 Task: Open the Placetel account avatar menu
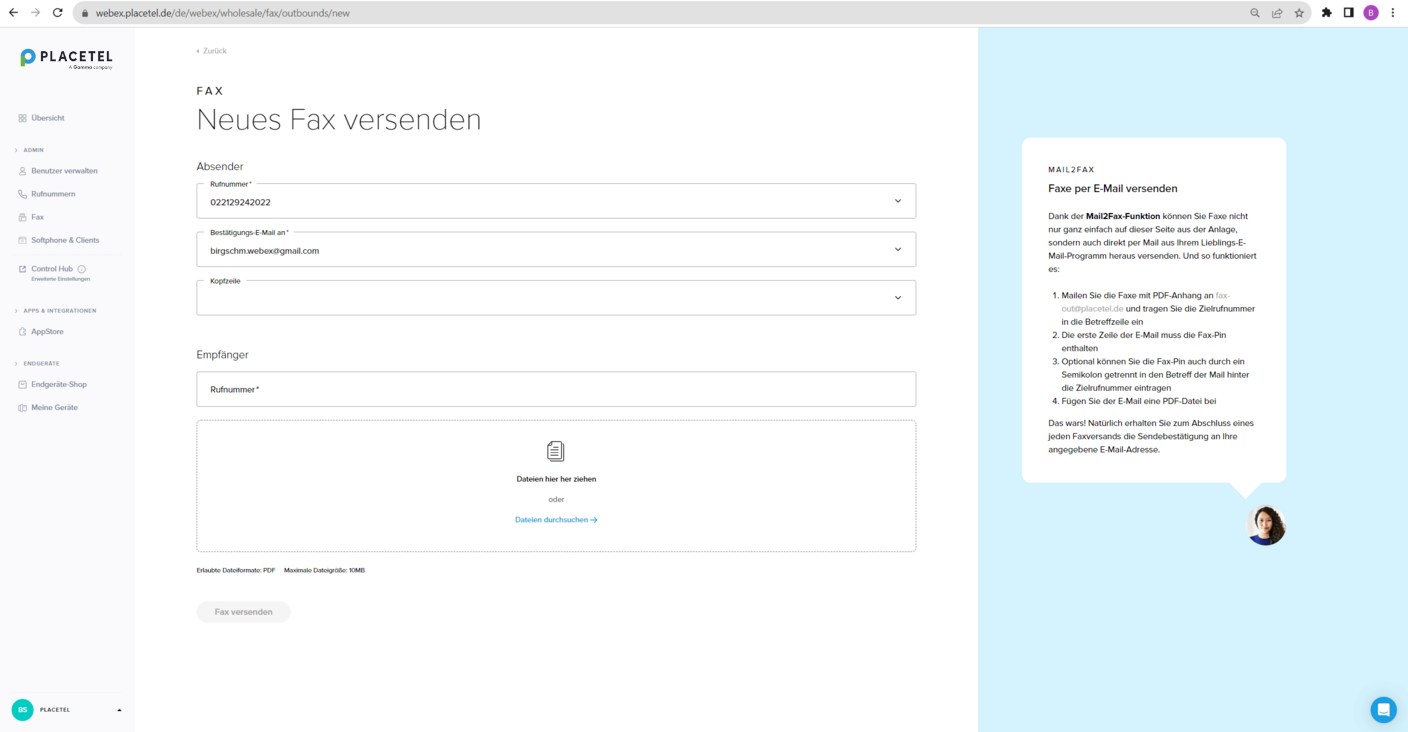click(x=21, y=710)
